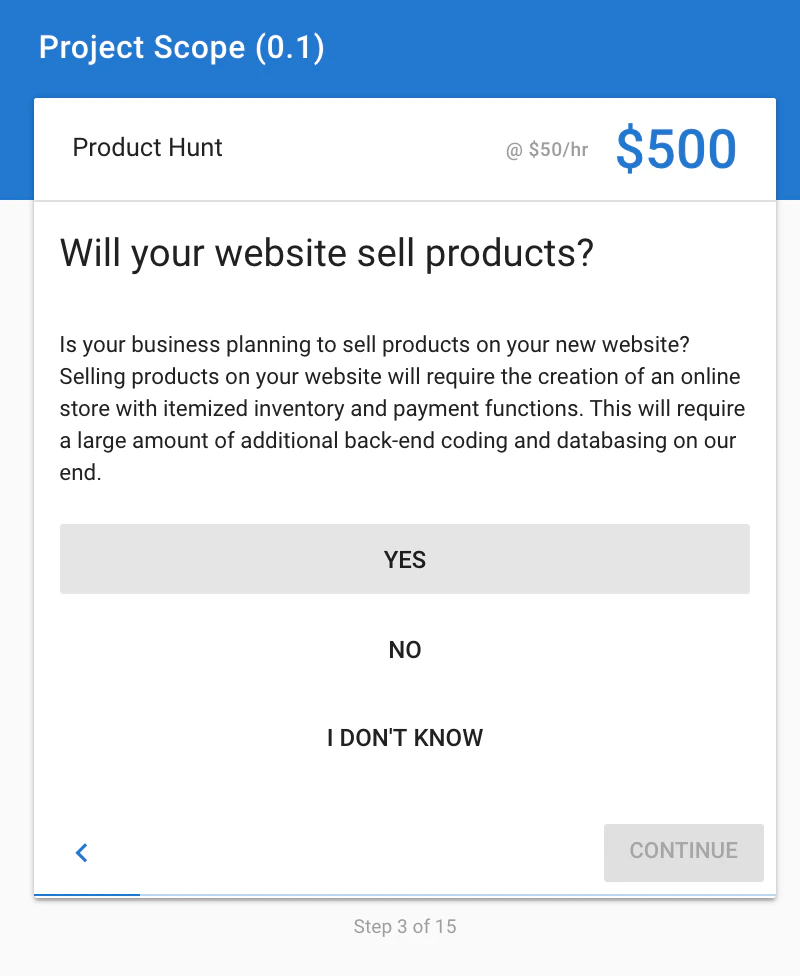Click the $500 price estimate
This screenshot has height=976, width=800.
676,148
